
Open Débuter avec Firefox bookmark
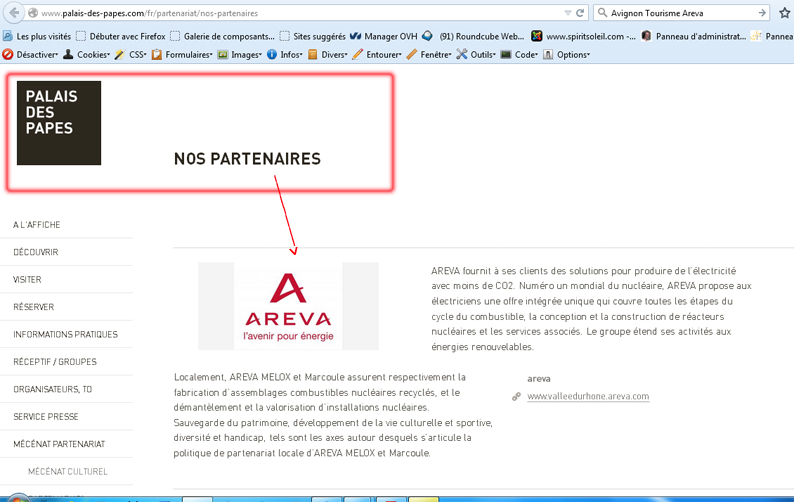[122, 36]
